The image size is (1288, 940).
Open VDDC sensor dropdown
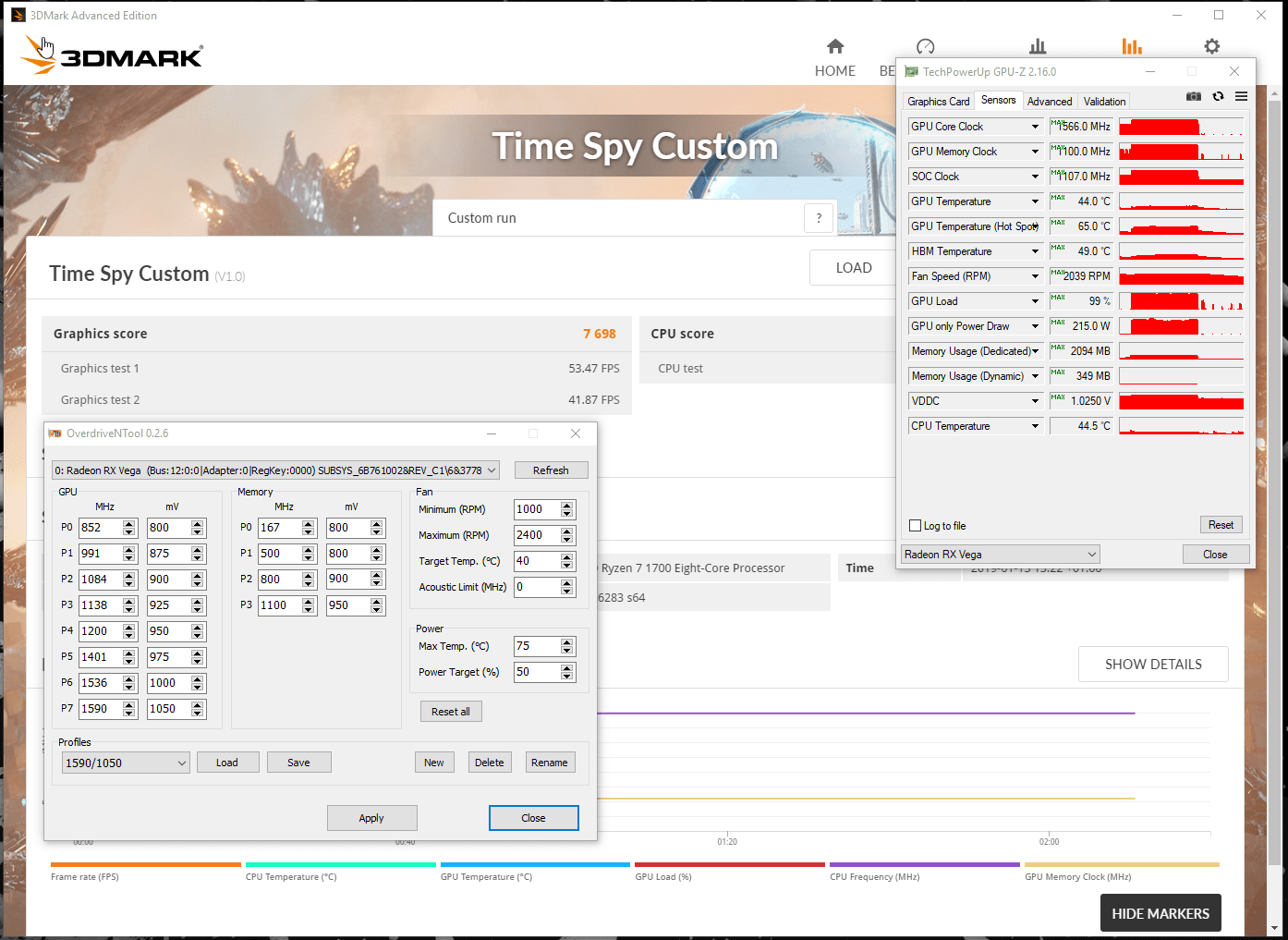click(x=1035, y=401)
